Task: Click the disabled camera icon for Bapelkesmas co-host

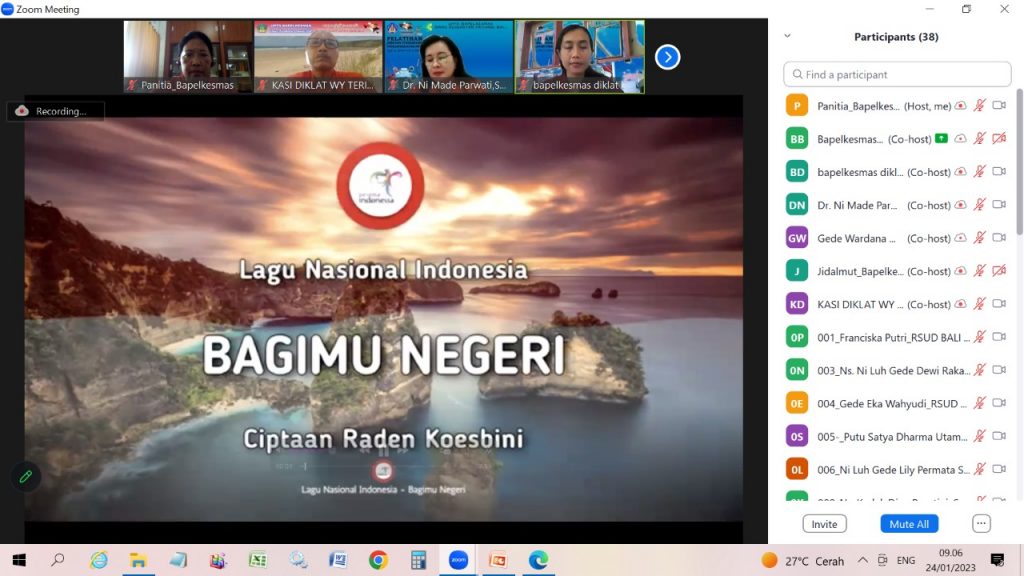Action: [x=999, y=138]
